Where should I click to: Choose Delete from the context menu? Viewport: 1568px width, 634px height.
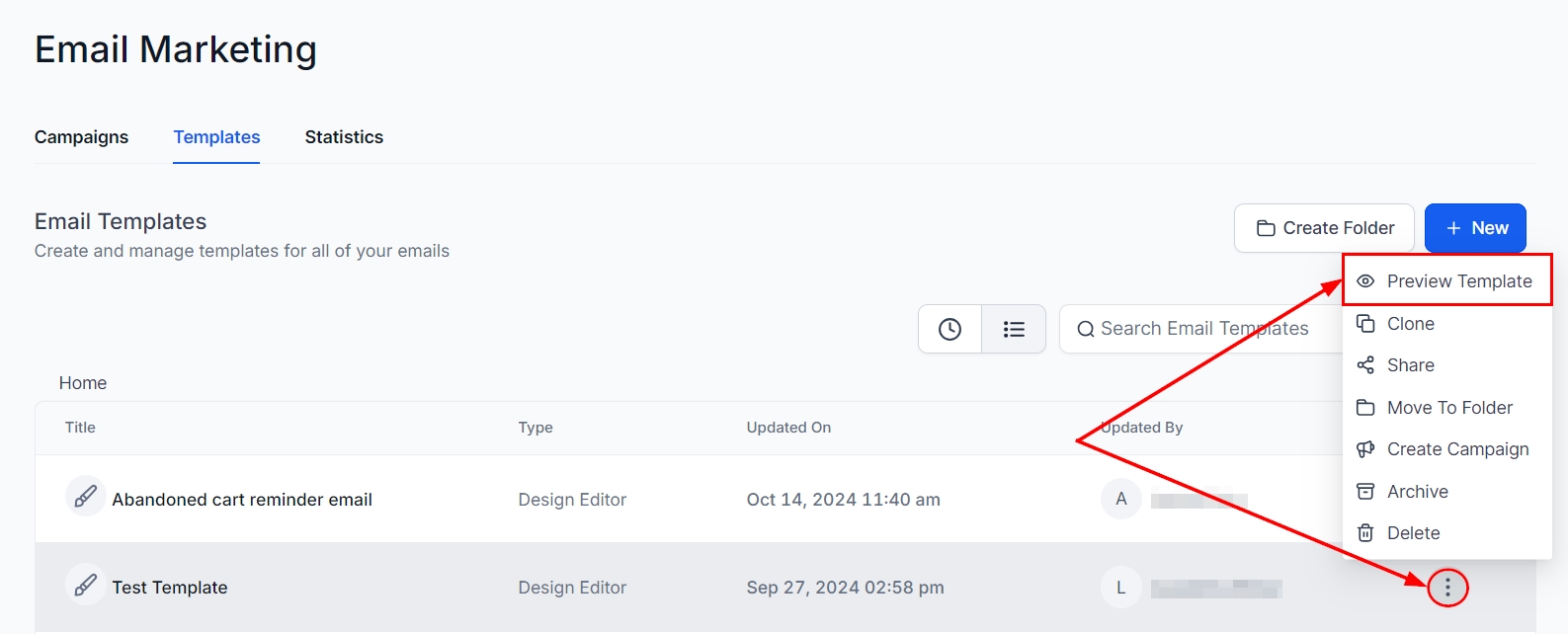1413,533
